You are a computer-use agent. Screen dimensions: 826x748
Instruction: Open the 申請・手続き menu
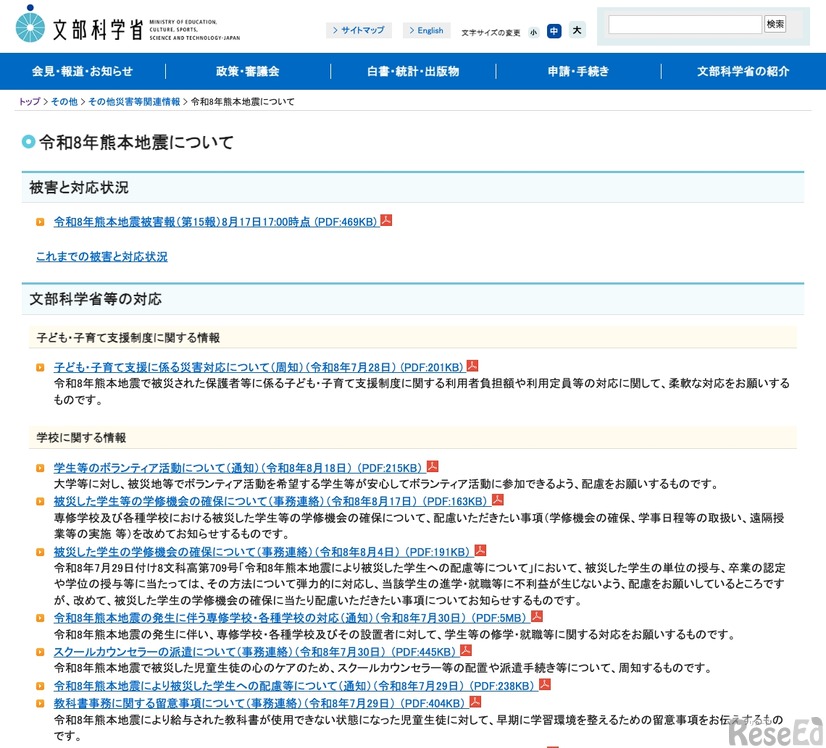(x=578, y=71)
